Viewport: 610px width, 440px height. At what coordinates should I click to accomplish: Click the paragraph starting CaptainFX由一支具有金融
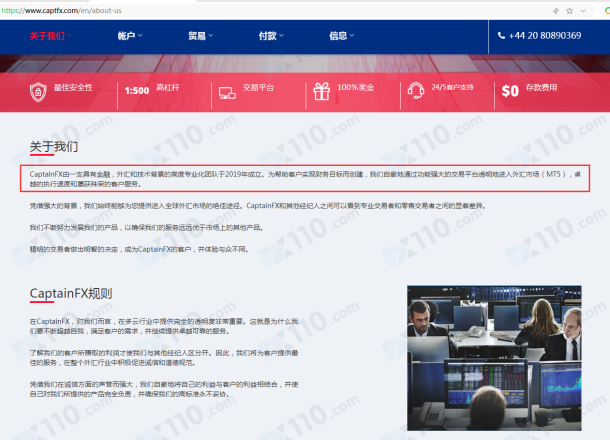coord(305,179)
